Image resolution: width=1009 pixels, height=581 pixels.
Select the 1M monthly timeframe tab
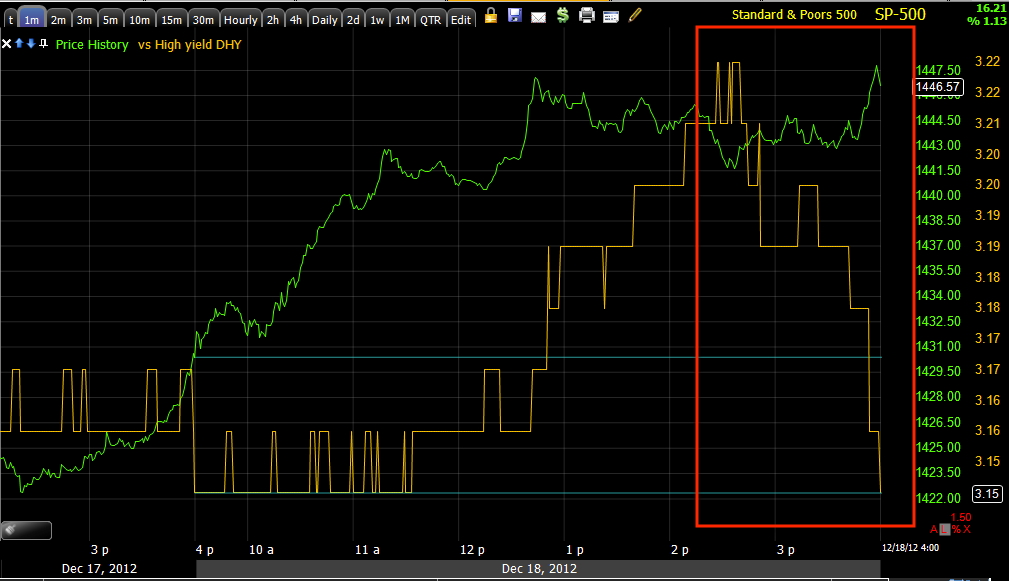402,20
